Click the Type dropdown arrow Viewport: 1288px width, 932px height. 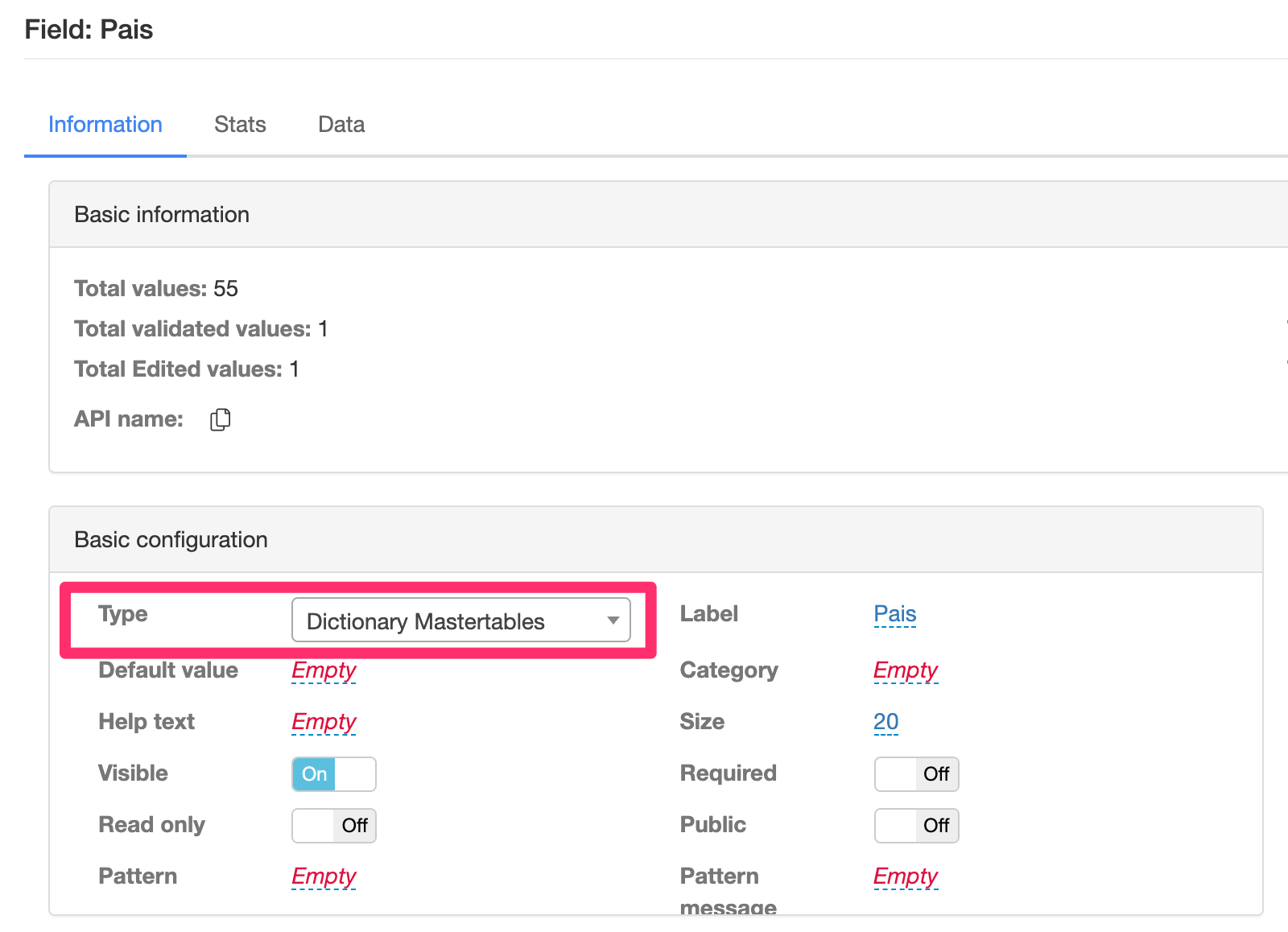[613, 621]
